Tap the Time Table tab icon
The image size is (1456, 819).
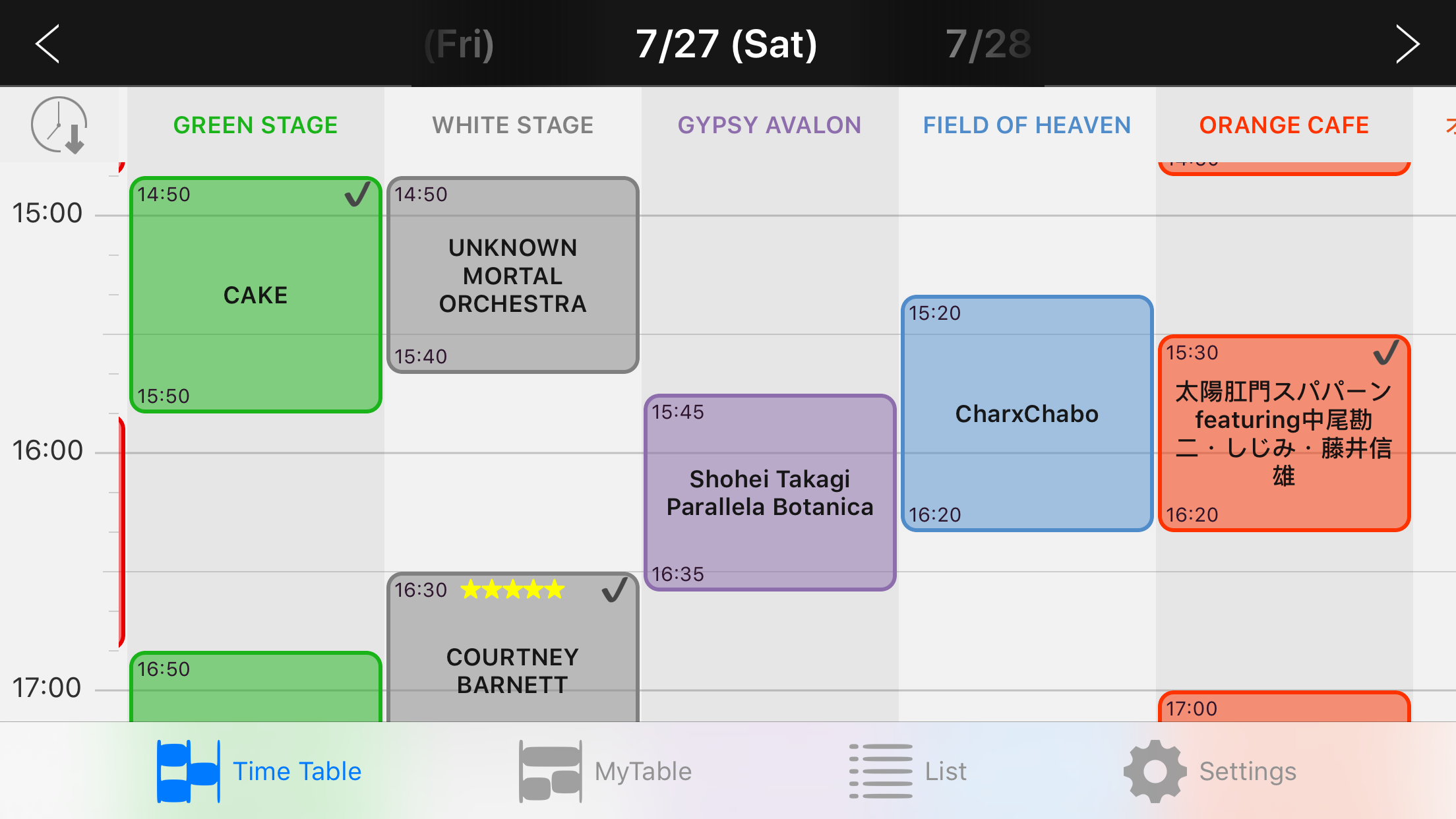188,771
